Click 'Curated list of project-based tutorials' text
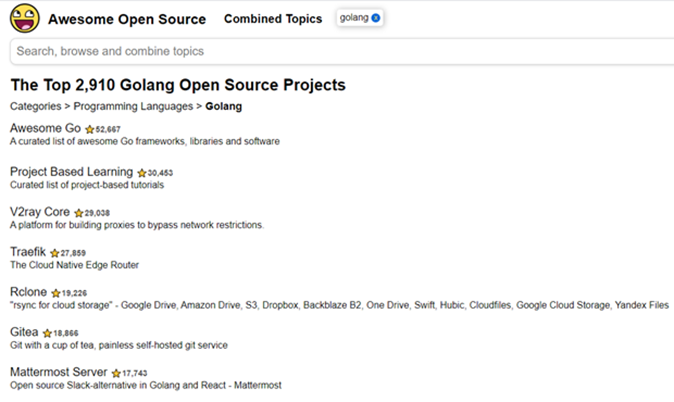The width and height of the screenshot is (674, 402). coord(87,185)
